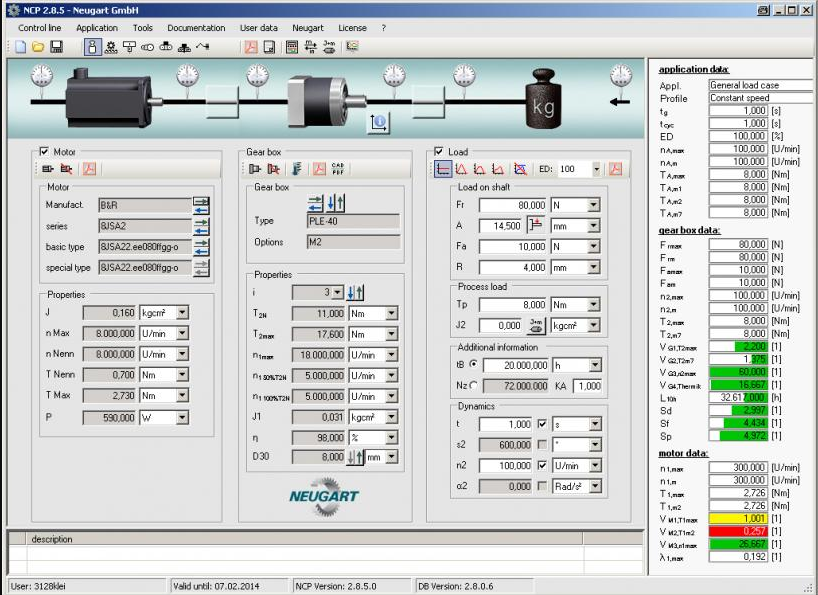Toggle the Motor checkbox
The width and height of the screenshot is (818, 595).
click(44, 152)
